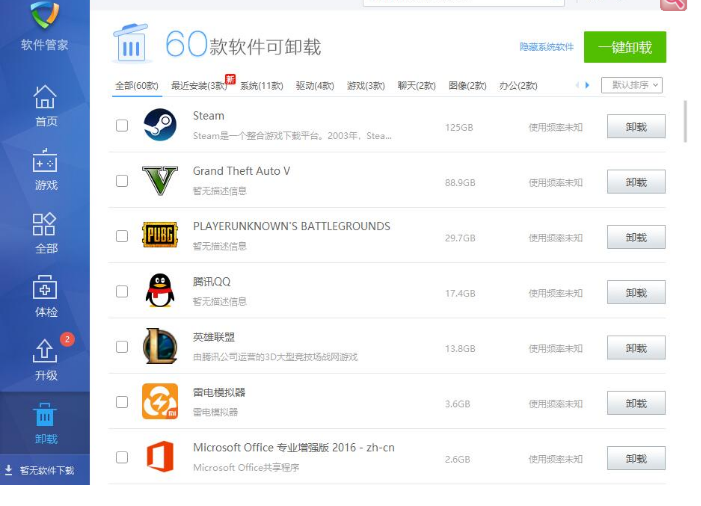The image size is (701, 506).
Task: Click the Steam app icon
Action: click(160, 125)
